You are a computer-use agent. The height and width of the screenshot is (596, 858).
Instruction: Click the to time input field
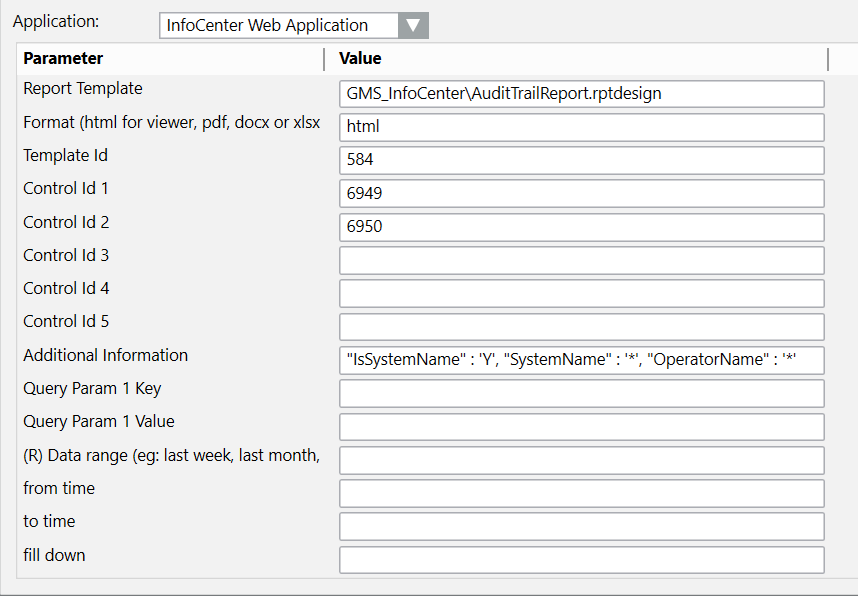click(581, 526)
